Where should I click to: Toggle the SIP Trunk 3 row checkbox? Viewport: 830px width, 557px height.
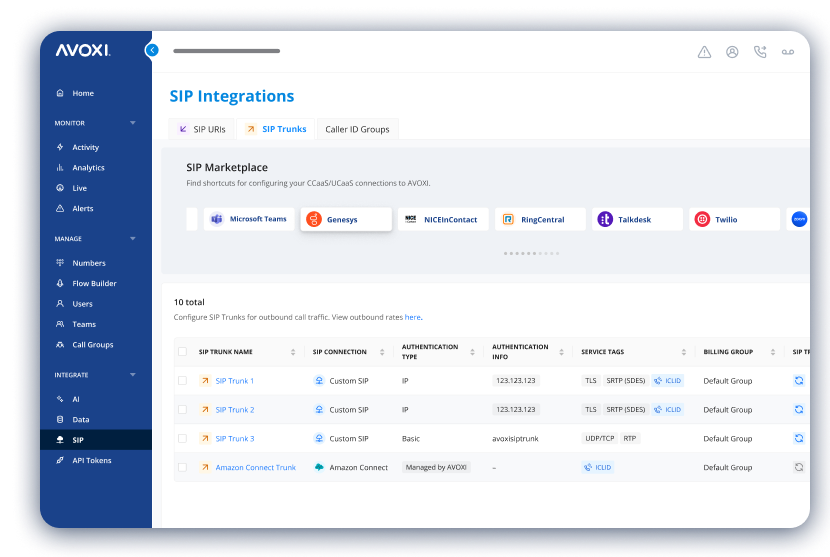(x=182, y=438)
